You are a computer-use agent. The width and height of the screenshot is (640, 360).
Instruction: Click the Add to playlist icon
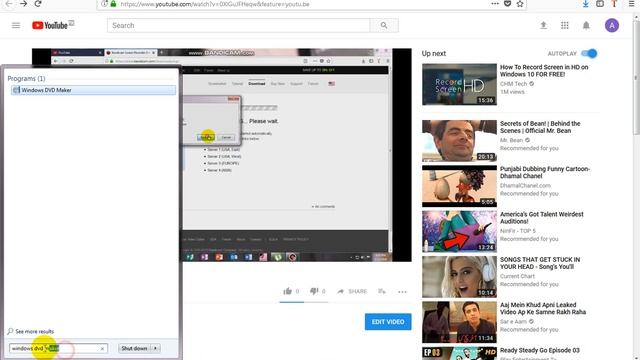[x=382, y=291]
